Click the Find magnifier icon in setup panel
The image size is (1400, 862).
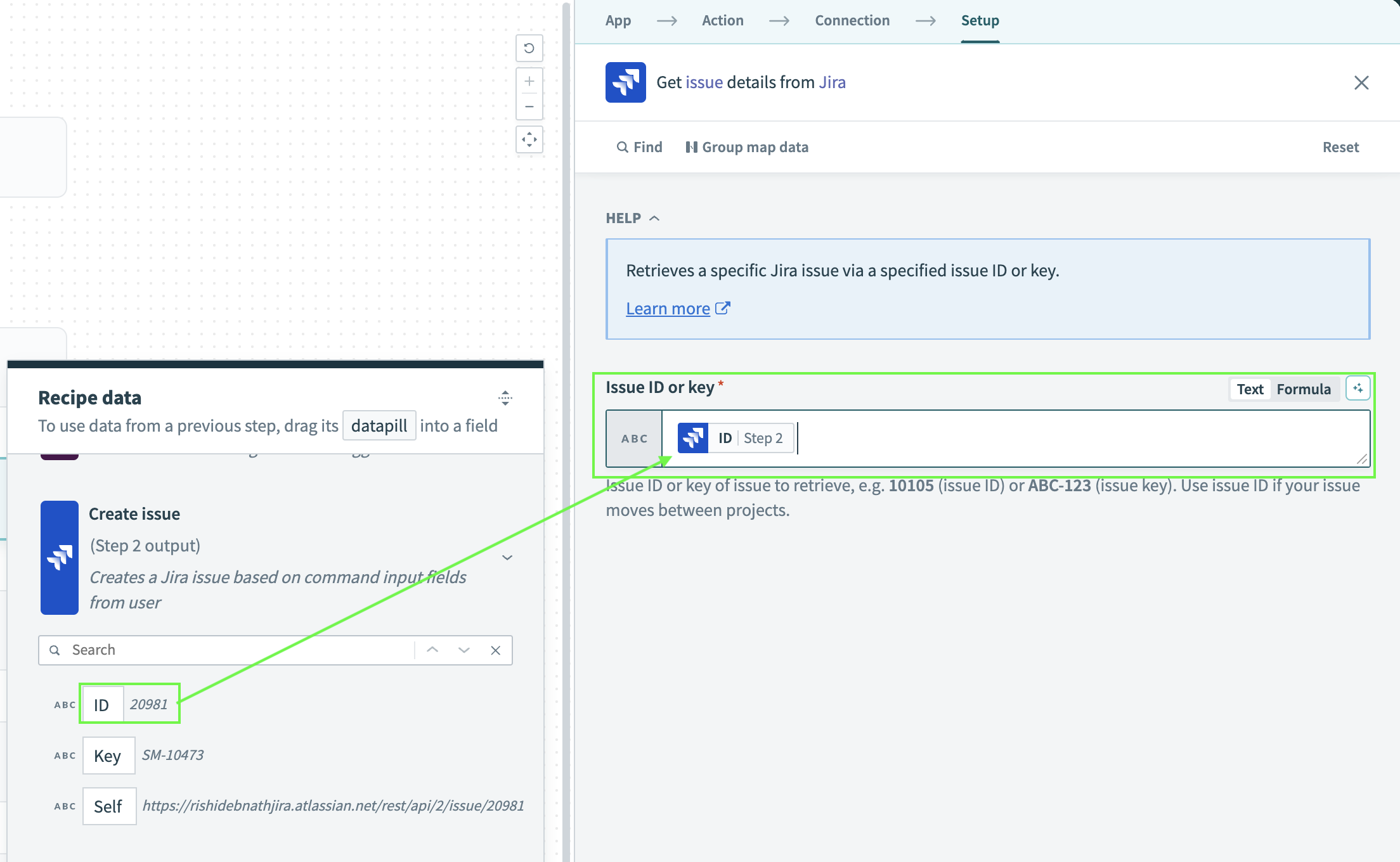pos(622,147)
